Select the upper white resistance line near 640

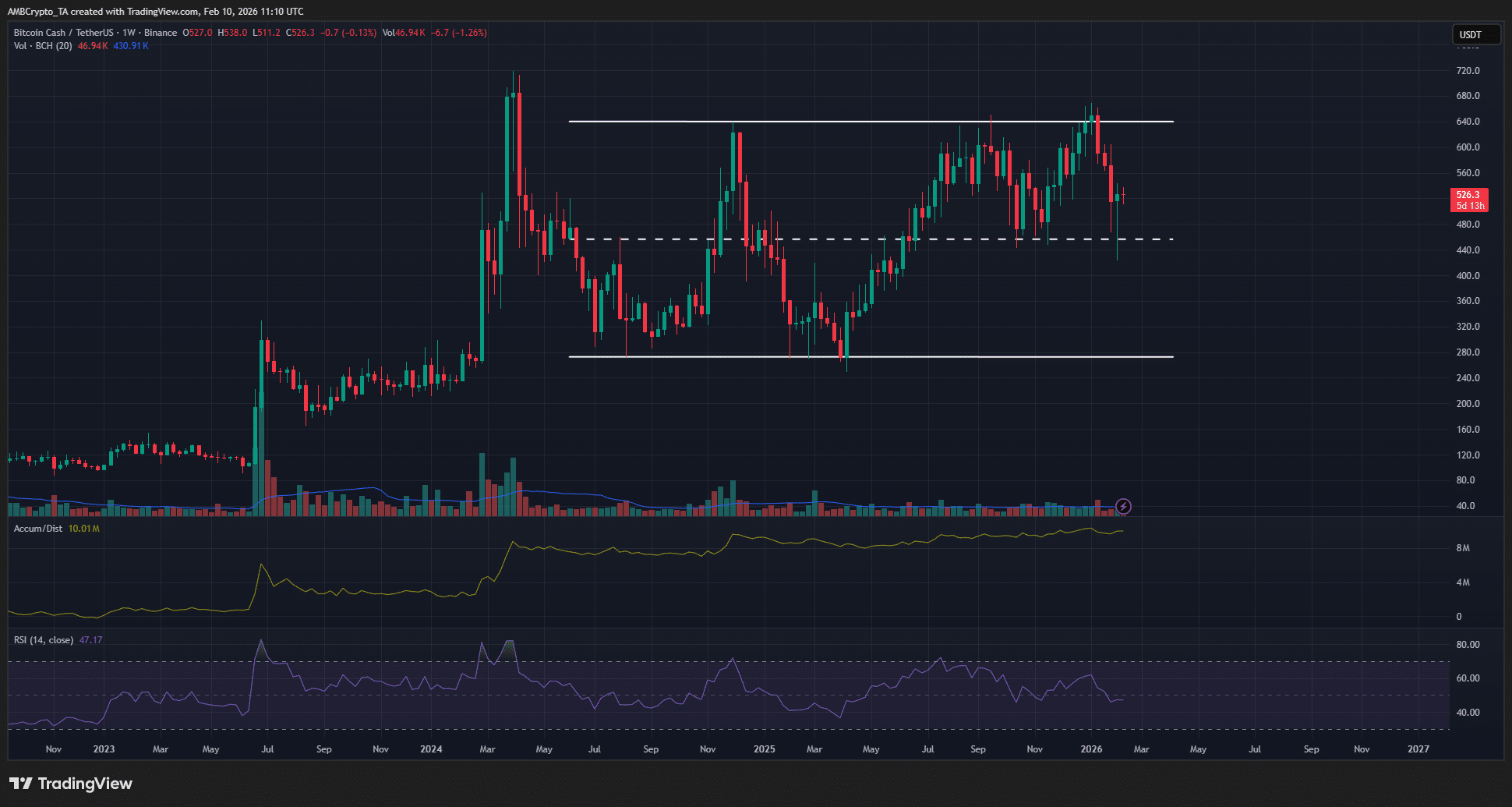857,122
